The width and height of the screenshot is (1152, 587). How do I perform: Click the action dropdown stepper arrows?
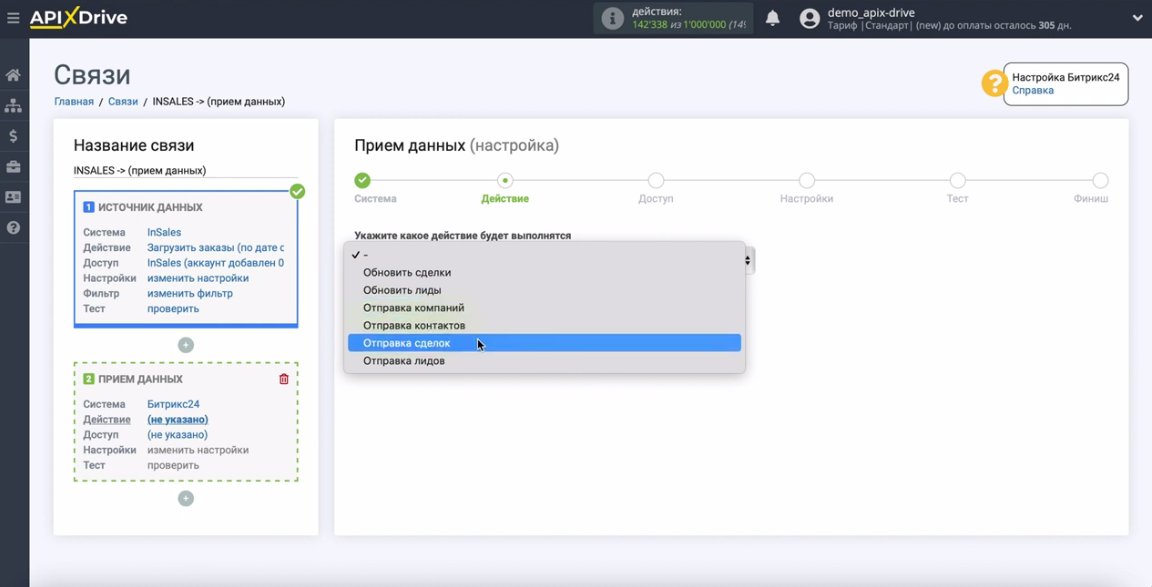748,260
